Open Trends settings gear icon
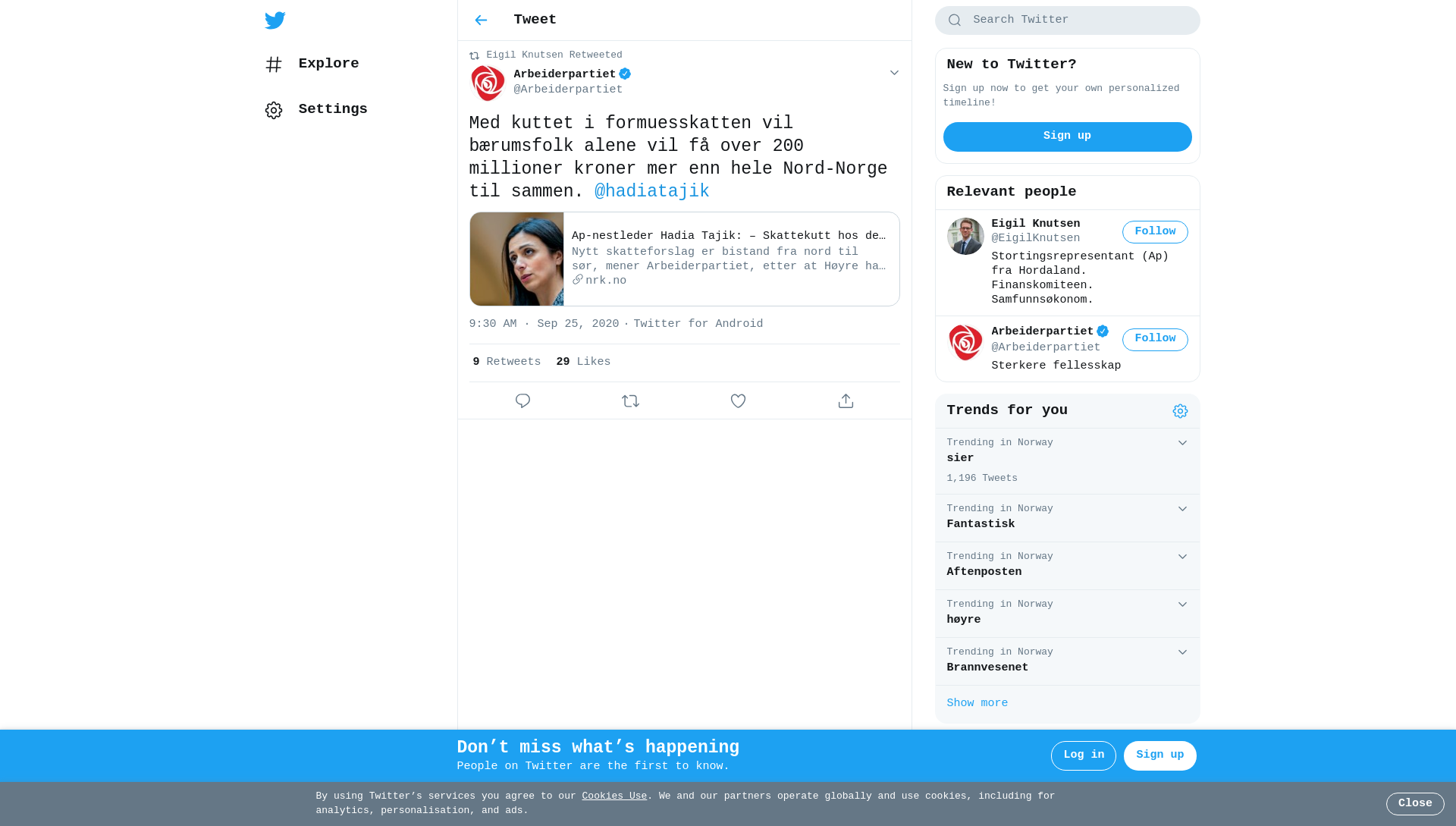This screenshot has width=1456, height=826. click(1180, 411)
